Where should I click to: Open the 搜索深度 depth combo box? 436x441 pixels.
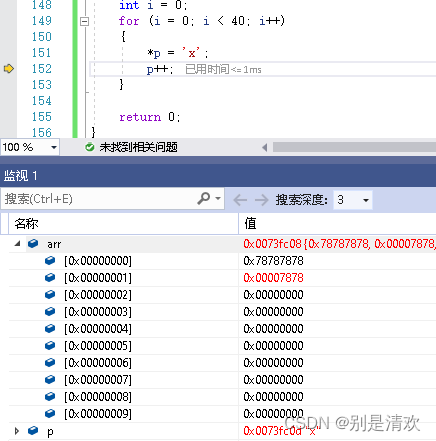point(353,200)
